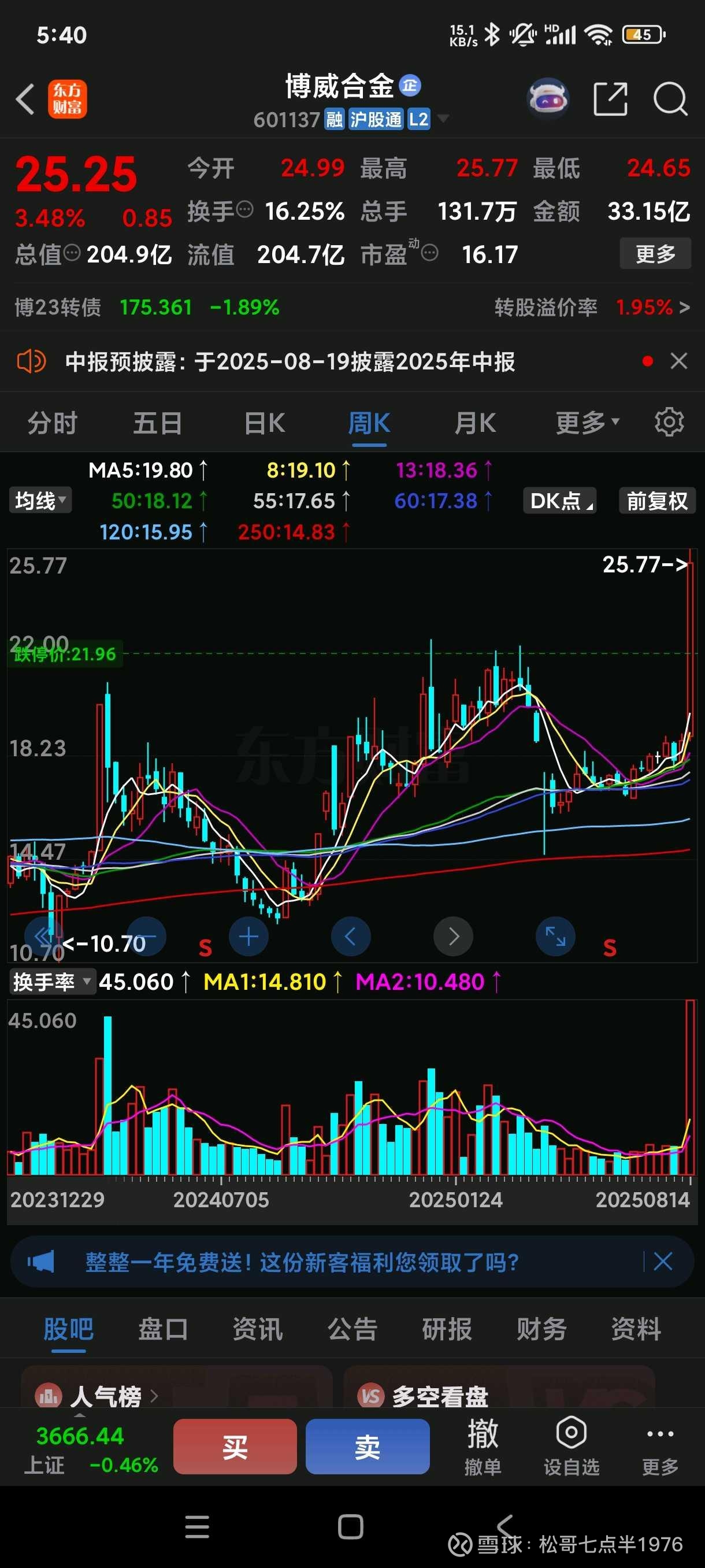The height and width of the screenshot is (1568, 705).
Task: Open 换手率 sub-indicator dropdown
Action: (x=53, y=982)
